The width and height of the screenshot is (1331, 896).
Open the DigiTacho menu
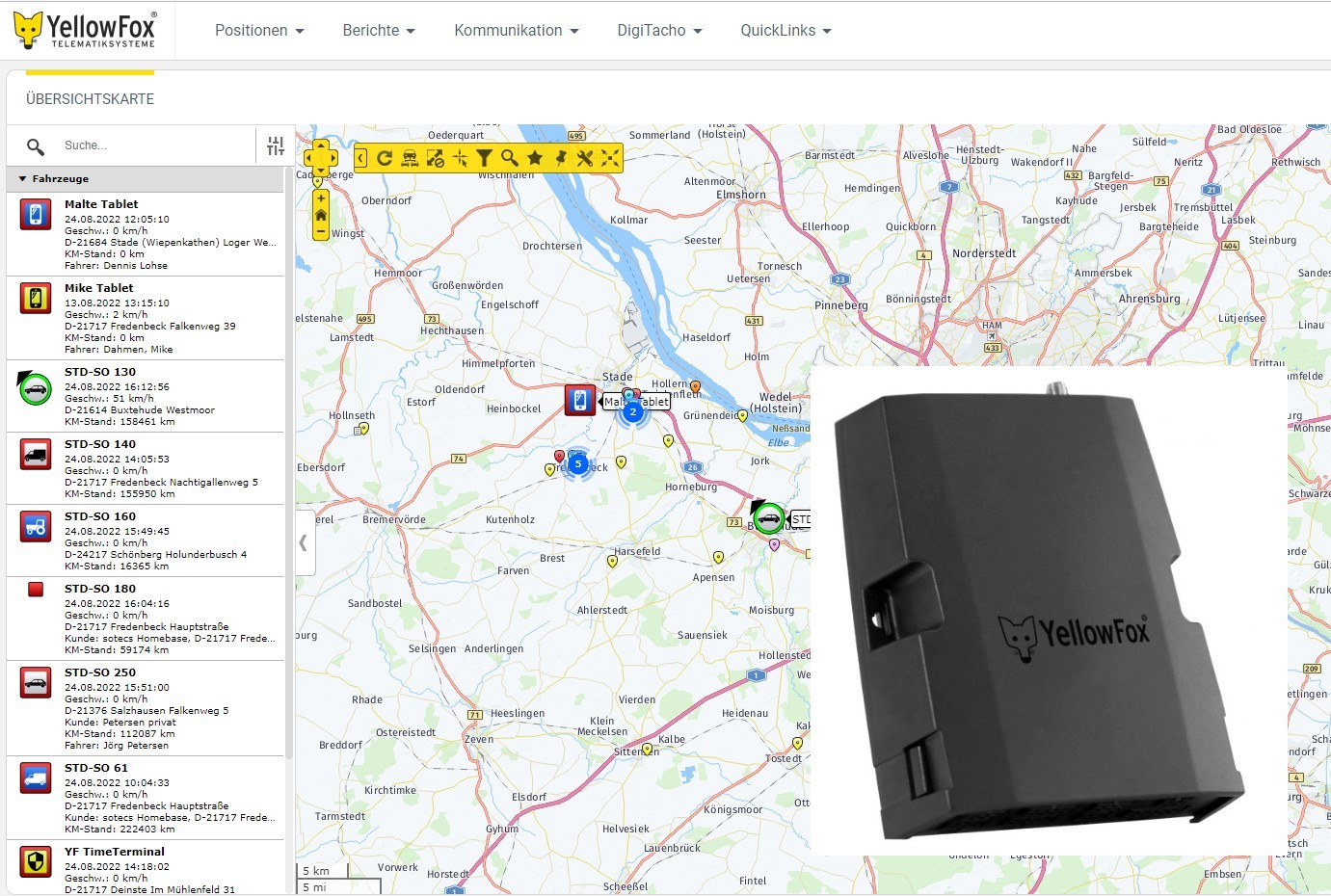pos(659,31)
